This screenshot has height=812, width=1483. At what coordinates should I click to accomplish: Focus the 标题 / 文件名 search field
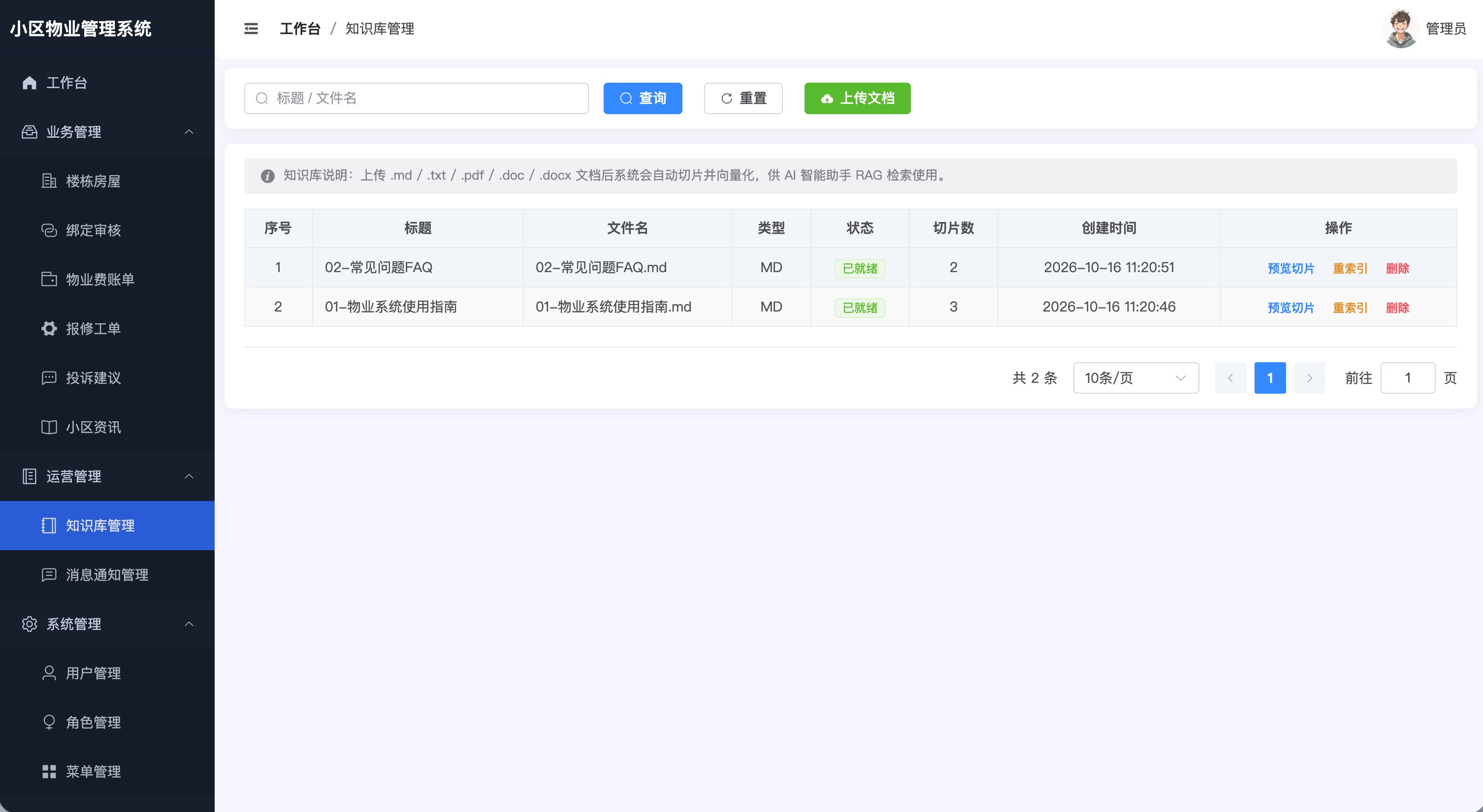pos(416,98)
